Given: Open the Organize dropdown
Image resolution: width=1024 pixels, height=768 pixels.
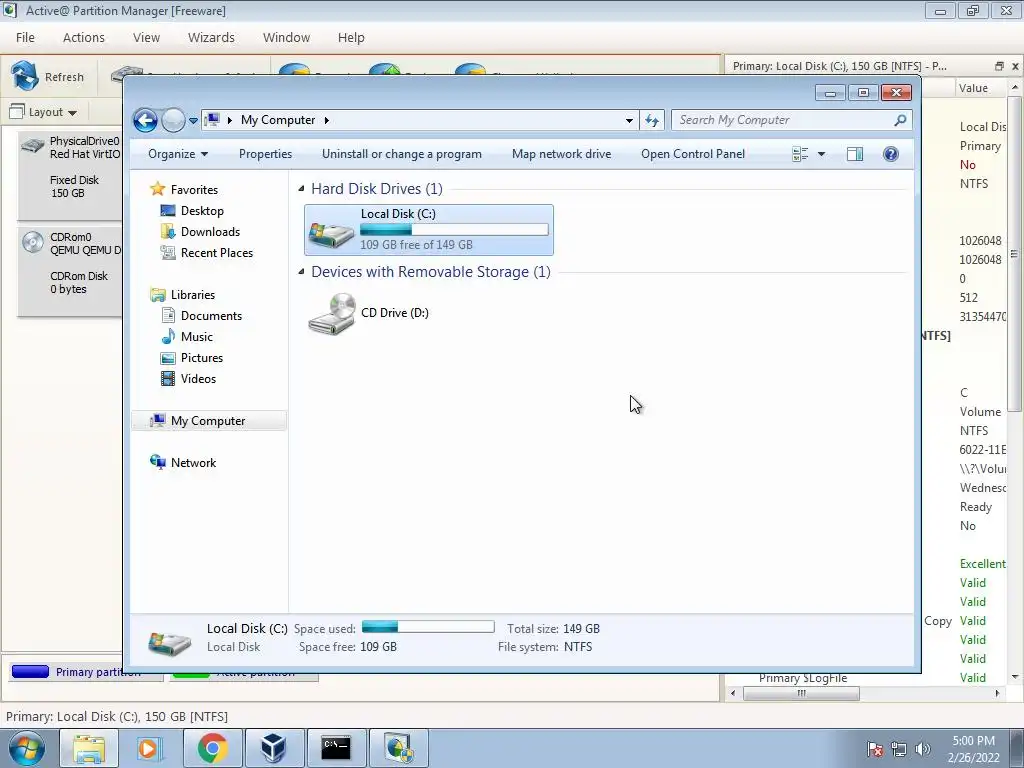Looking at the screenshot, I should pyautogui.click(x=178, y=154).
